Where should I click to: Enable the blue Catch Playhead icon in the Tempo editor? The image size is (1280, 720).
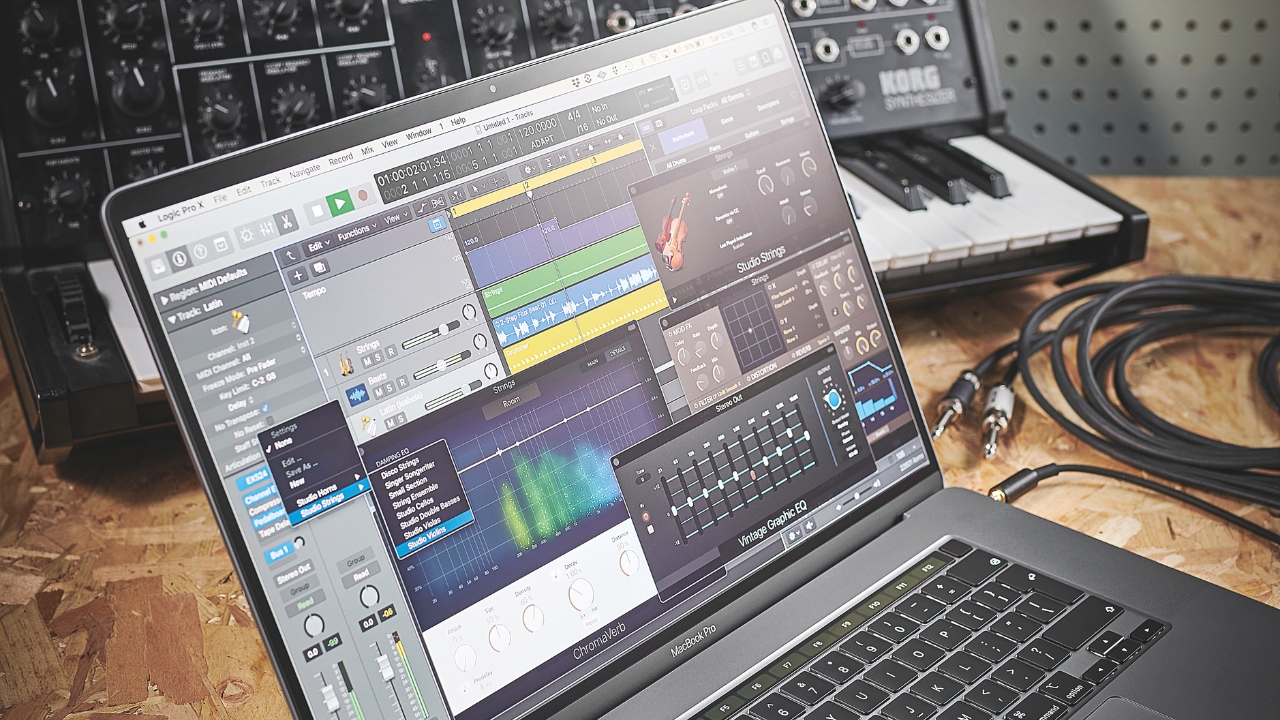(x=439, y=224)
